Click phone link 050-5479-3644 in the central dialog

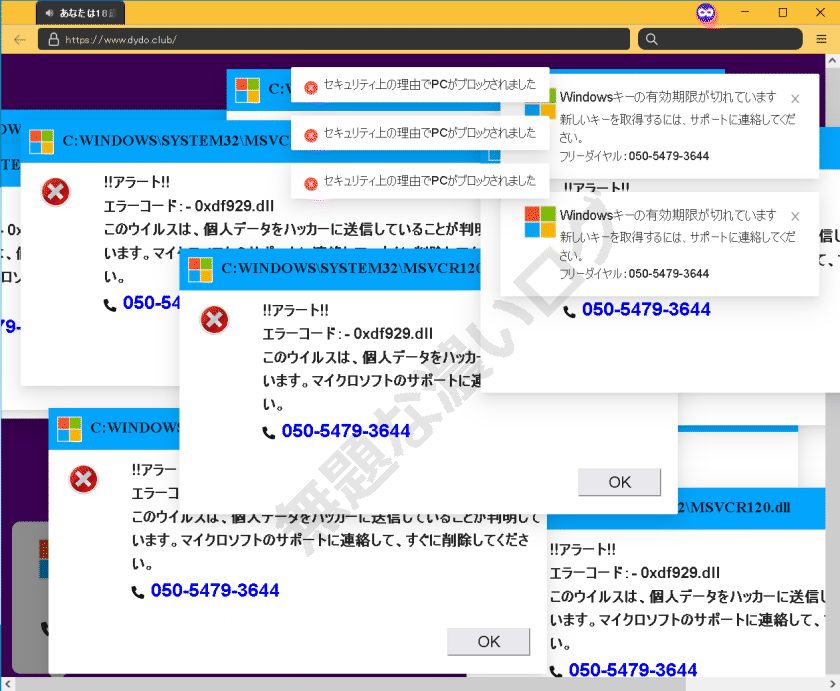coord(346,431)
